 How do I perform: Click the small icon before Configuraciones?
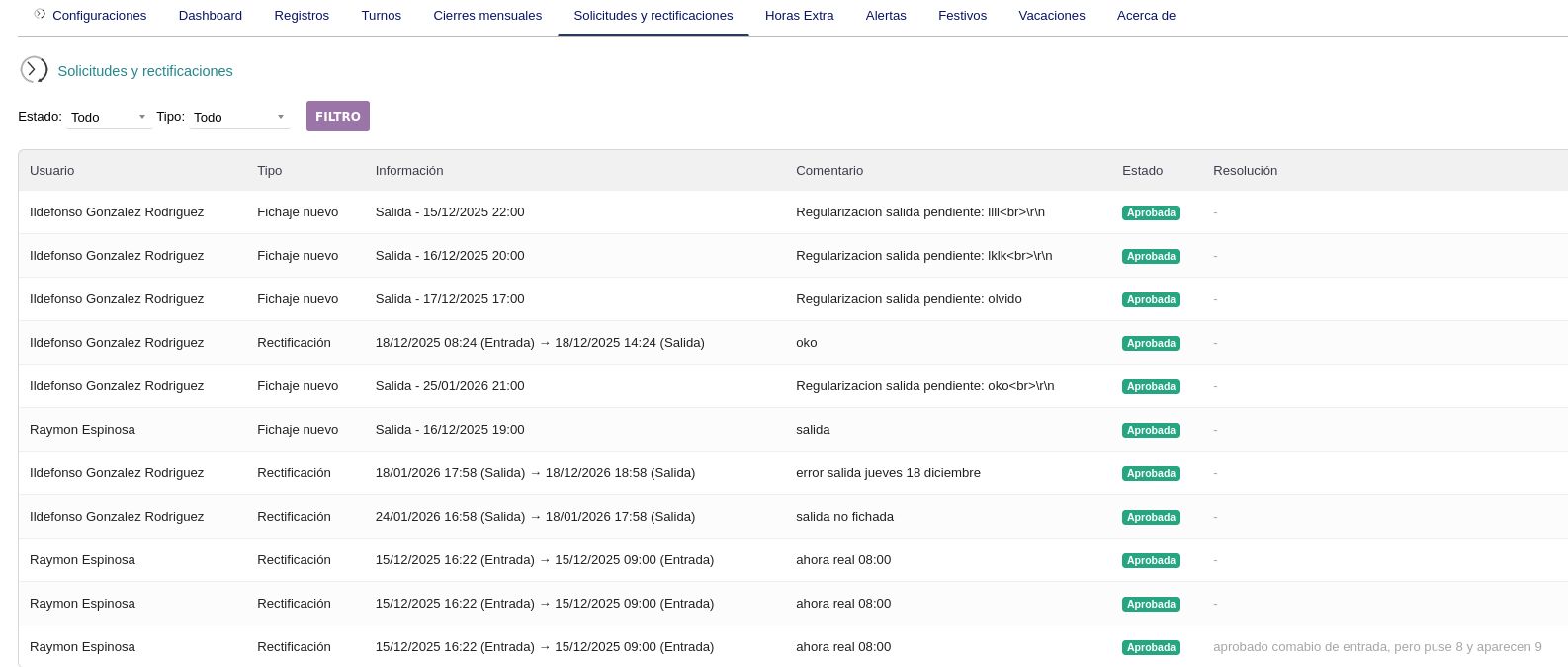coord(40,15)
